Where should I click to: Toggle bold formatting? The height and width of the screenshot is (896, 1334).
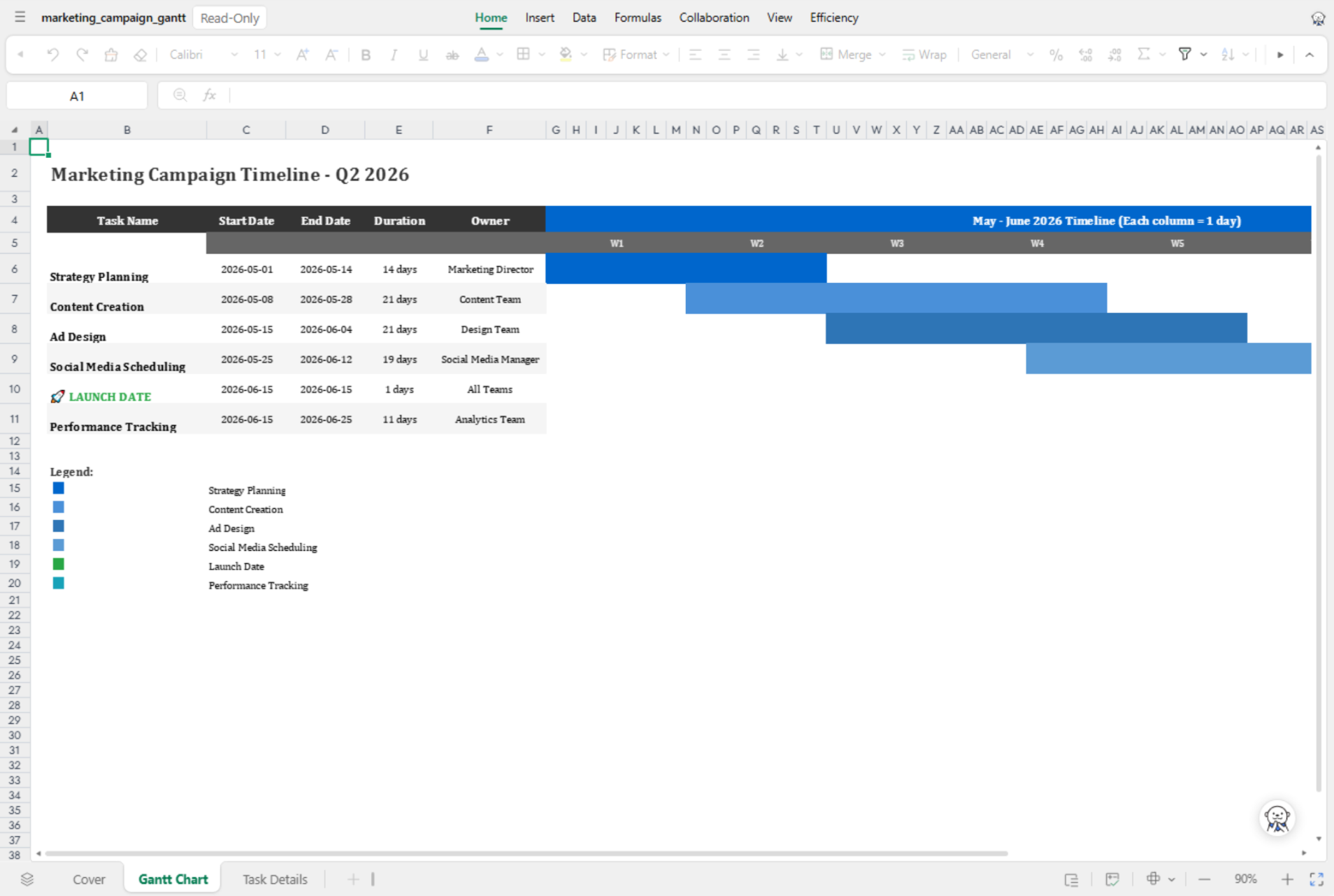(x=365, y=55)
